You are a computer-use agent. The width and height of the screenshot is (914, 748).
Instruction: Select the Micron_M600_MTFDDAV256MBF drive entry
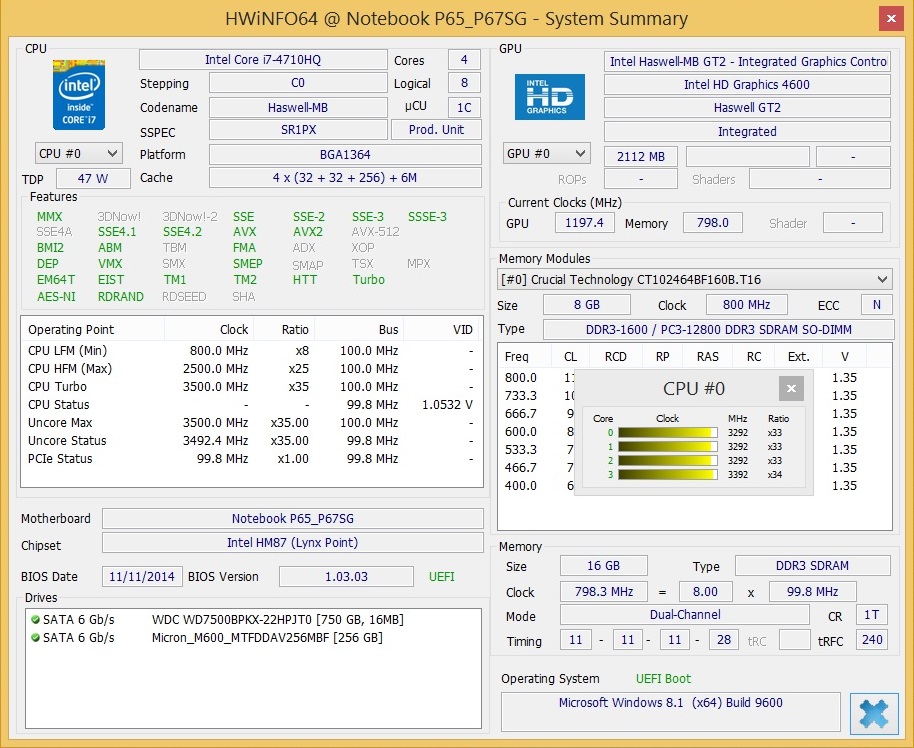207,638
